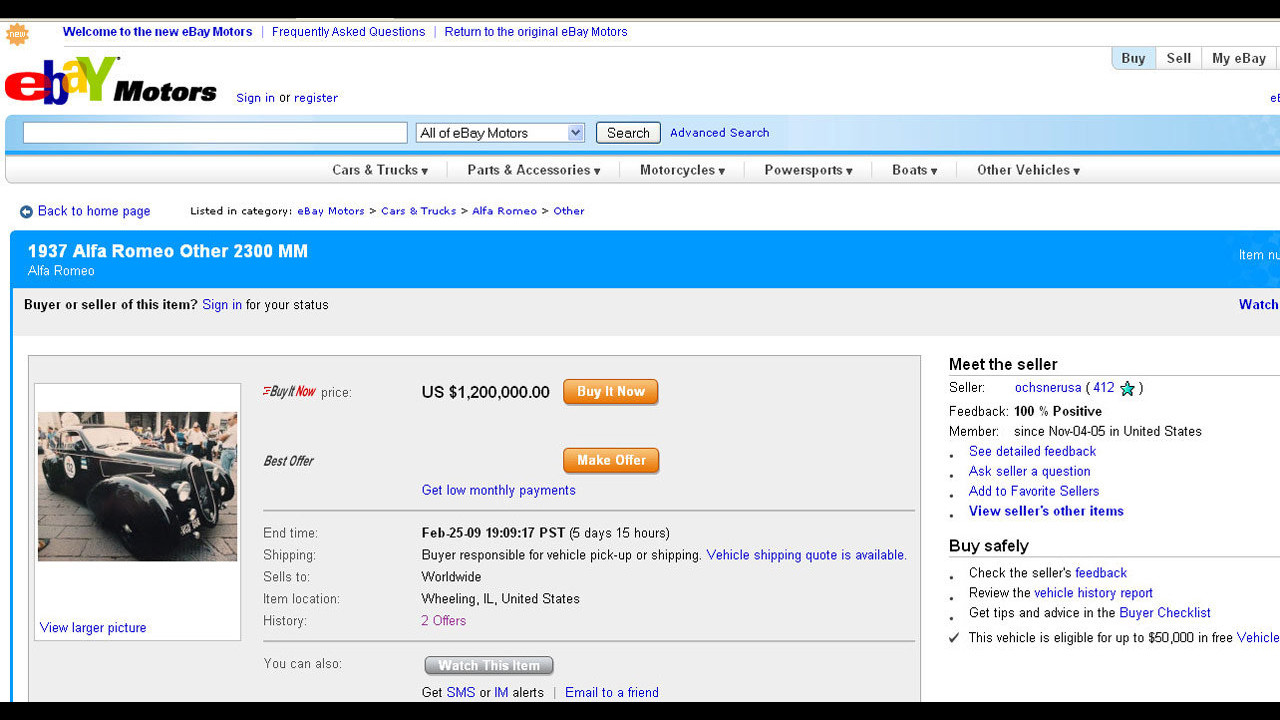Click into the search text field
Viewport: 1280px width, 720px height.
pos(215,133)
